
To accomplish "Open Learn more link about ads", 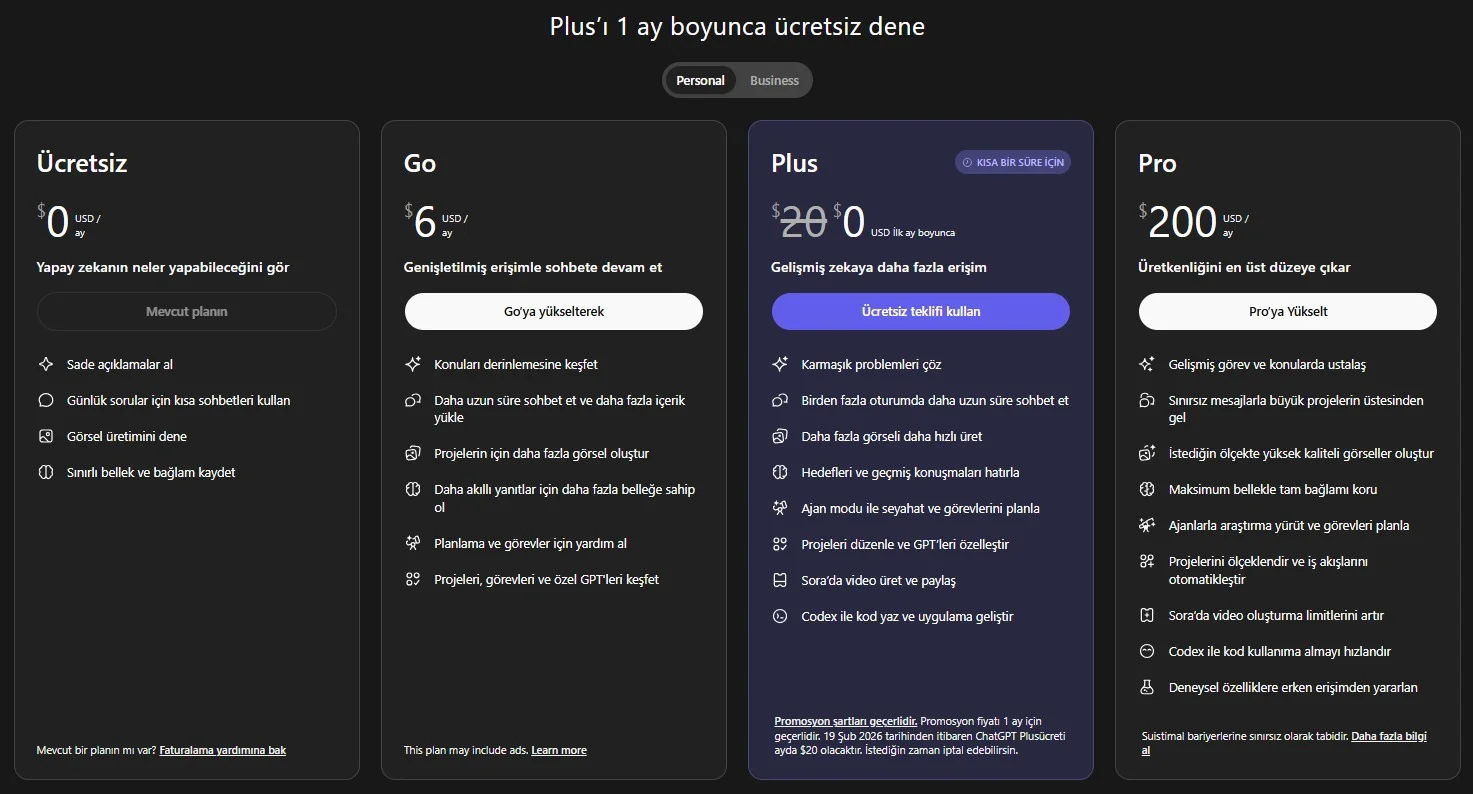I will 559,750.
